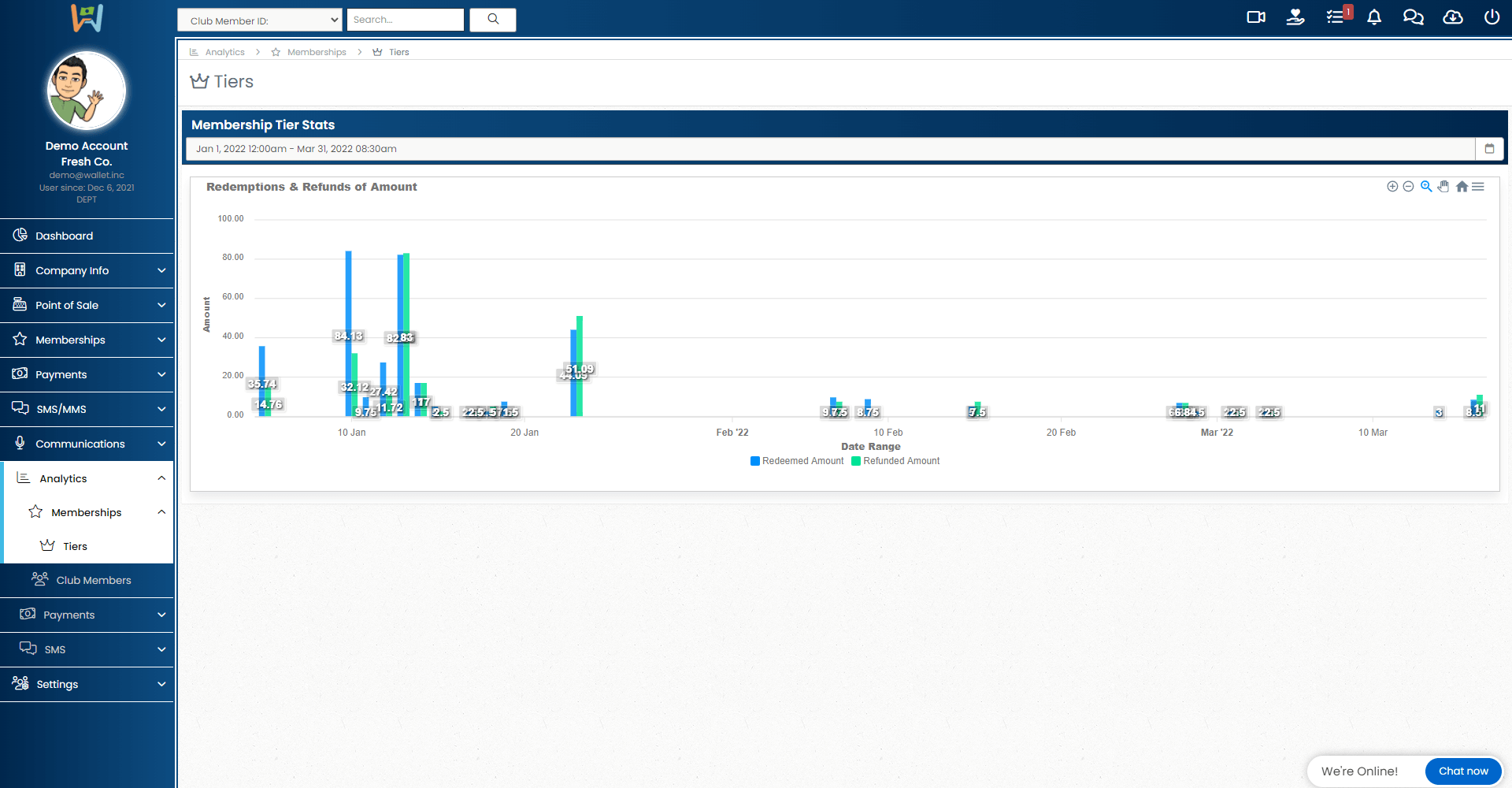
Task: Open the task checklist with red badge
Action: [x=1336, y=17]
